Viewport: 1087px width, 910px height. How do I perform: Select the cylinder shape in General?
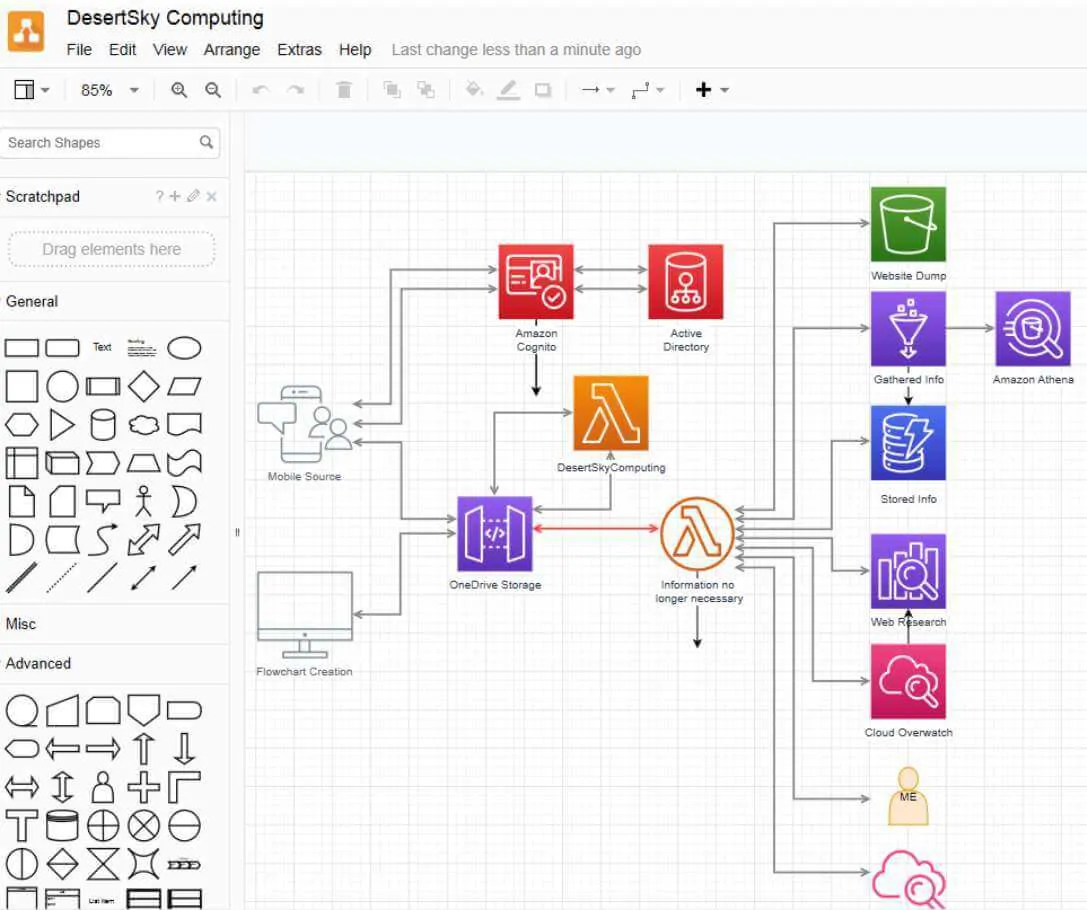point(103,425)
